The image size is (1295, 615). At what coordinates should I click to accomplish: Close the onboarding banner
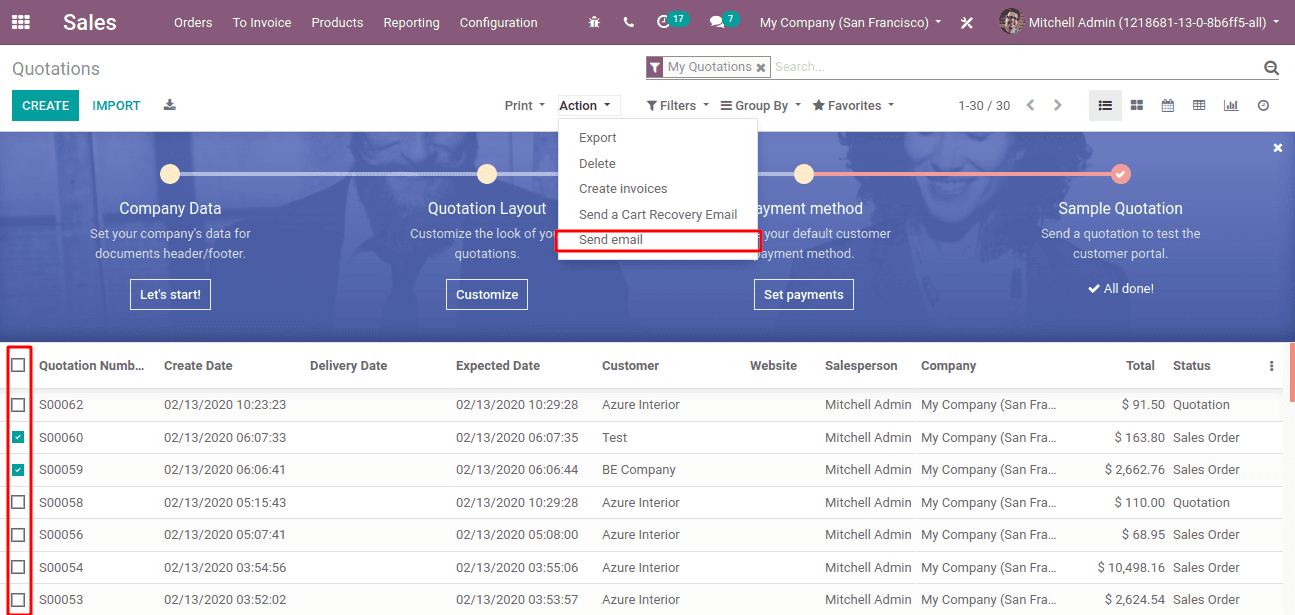(x=1277, y=148)
